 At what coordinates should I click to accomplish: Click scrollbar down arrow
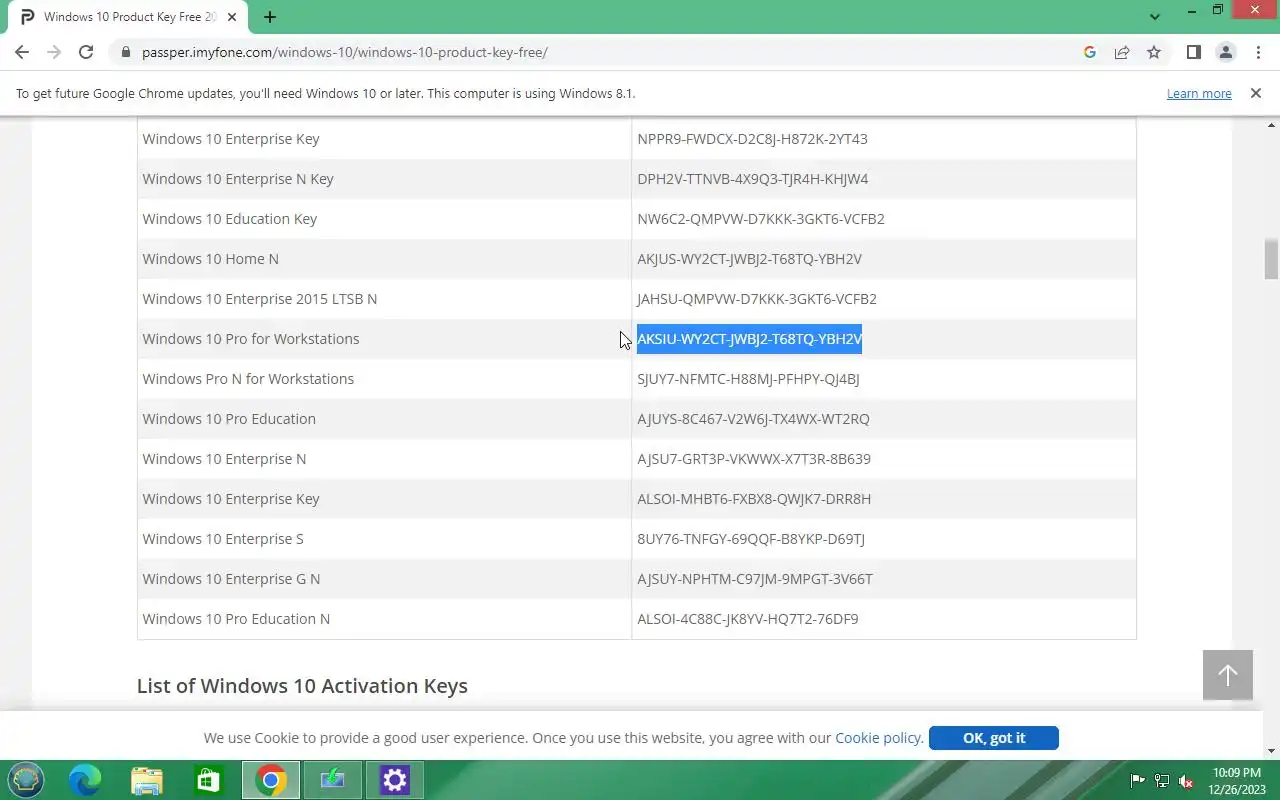[1271, 751]
